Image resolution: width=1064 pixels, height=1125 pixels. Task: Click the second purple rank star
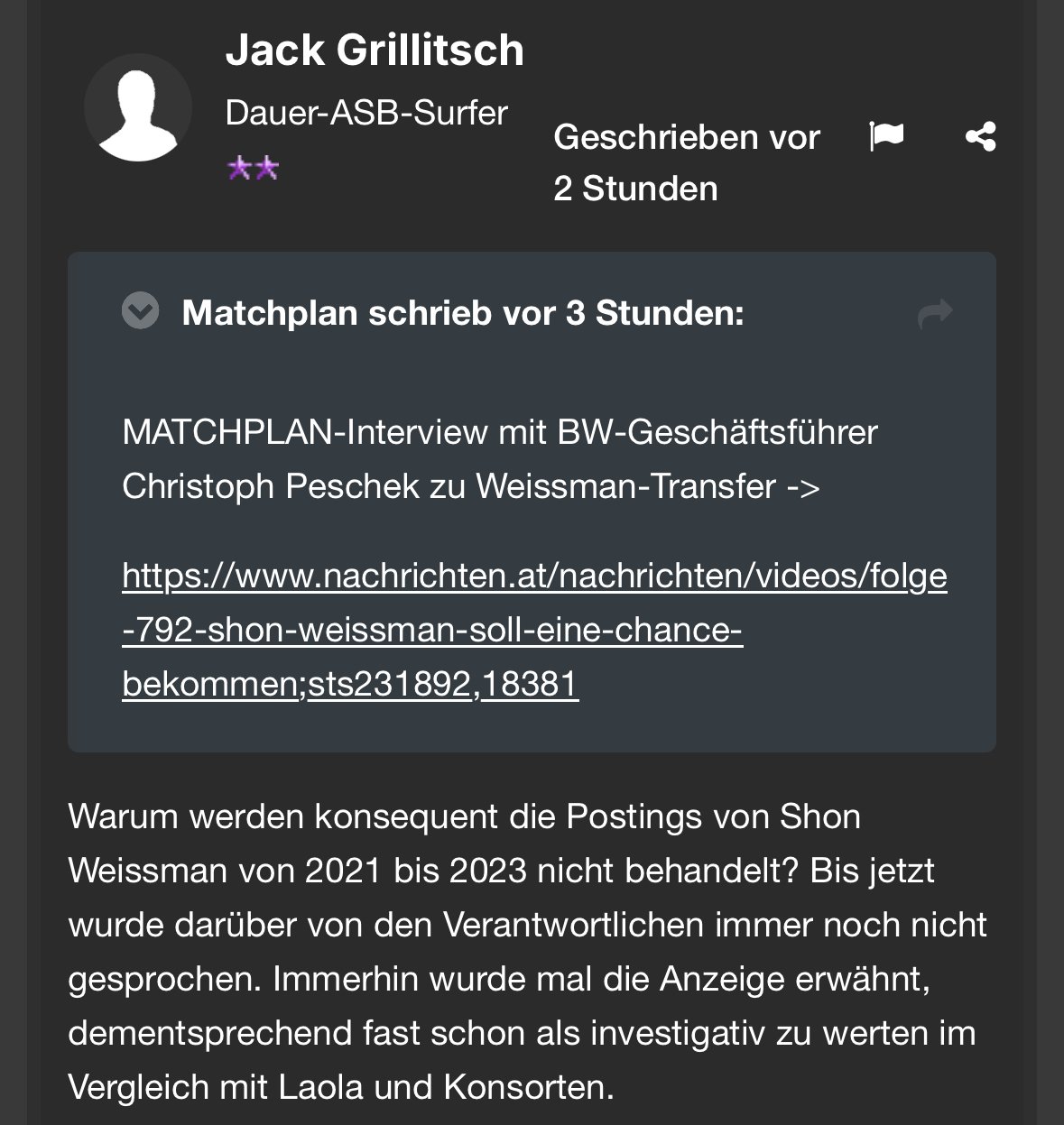[266, 169]
